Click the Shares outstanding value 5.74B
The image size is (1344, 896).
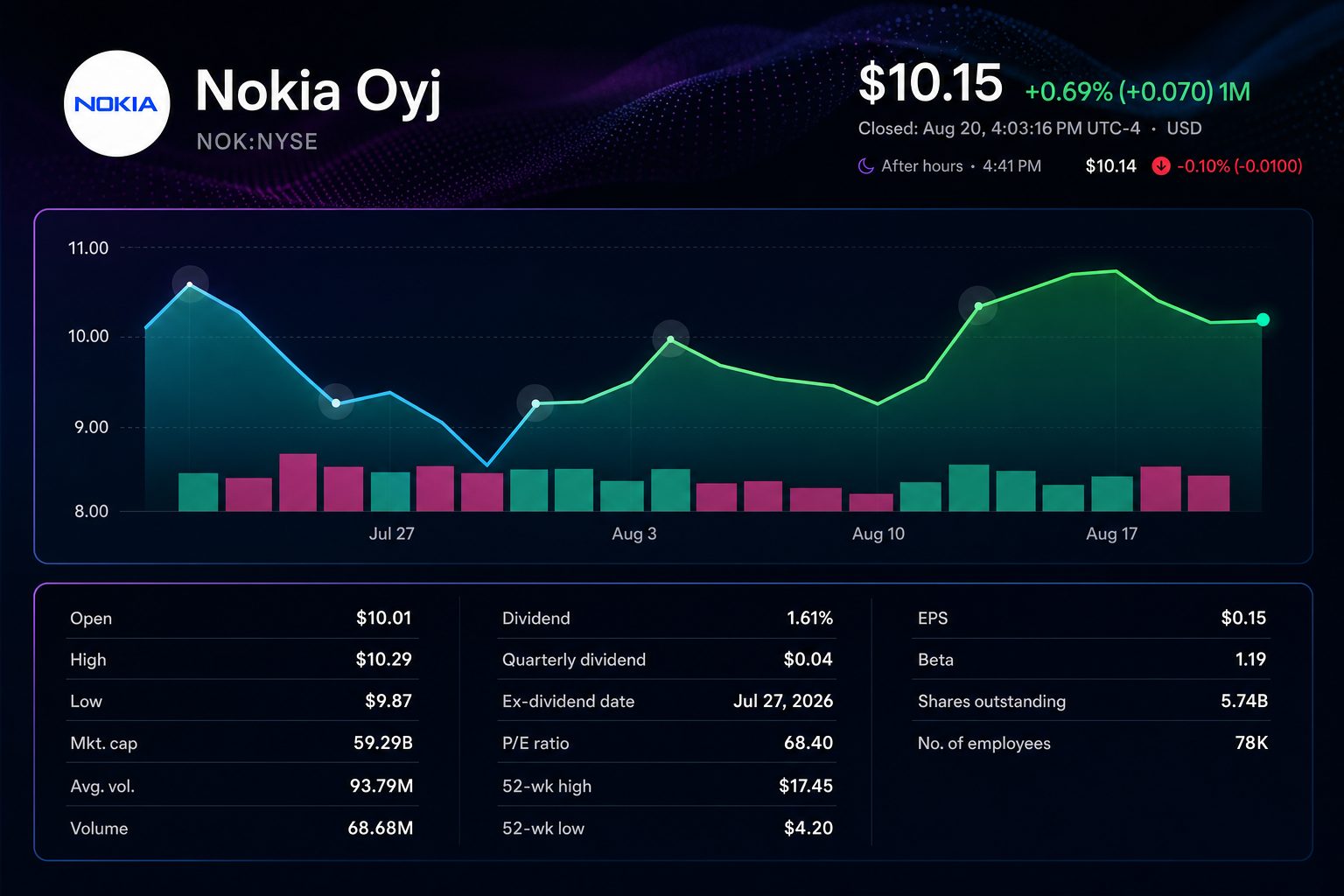pyautogui.click(x=1244, y=702)
